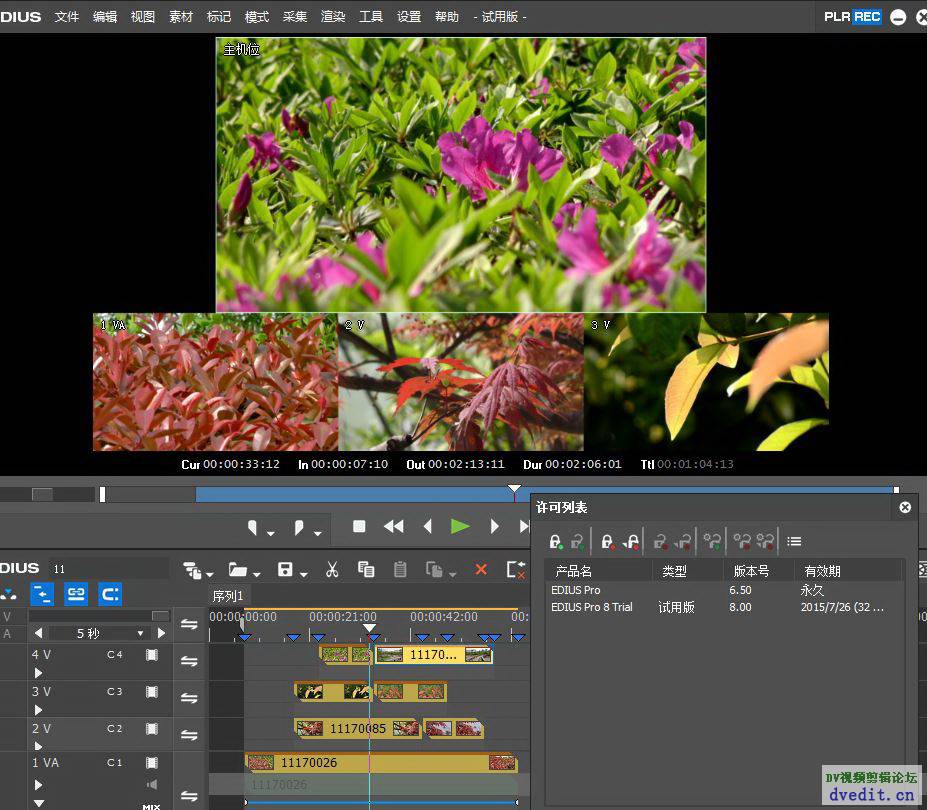Click the list-view icon in license panel
This screenshot has height=810, width=927.
click(794, 541)
